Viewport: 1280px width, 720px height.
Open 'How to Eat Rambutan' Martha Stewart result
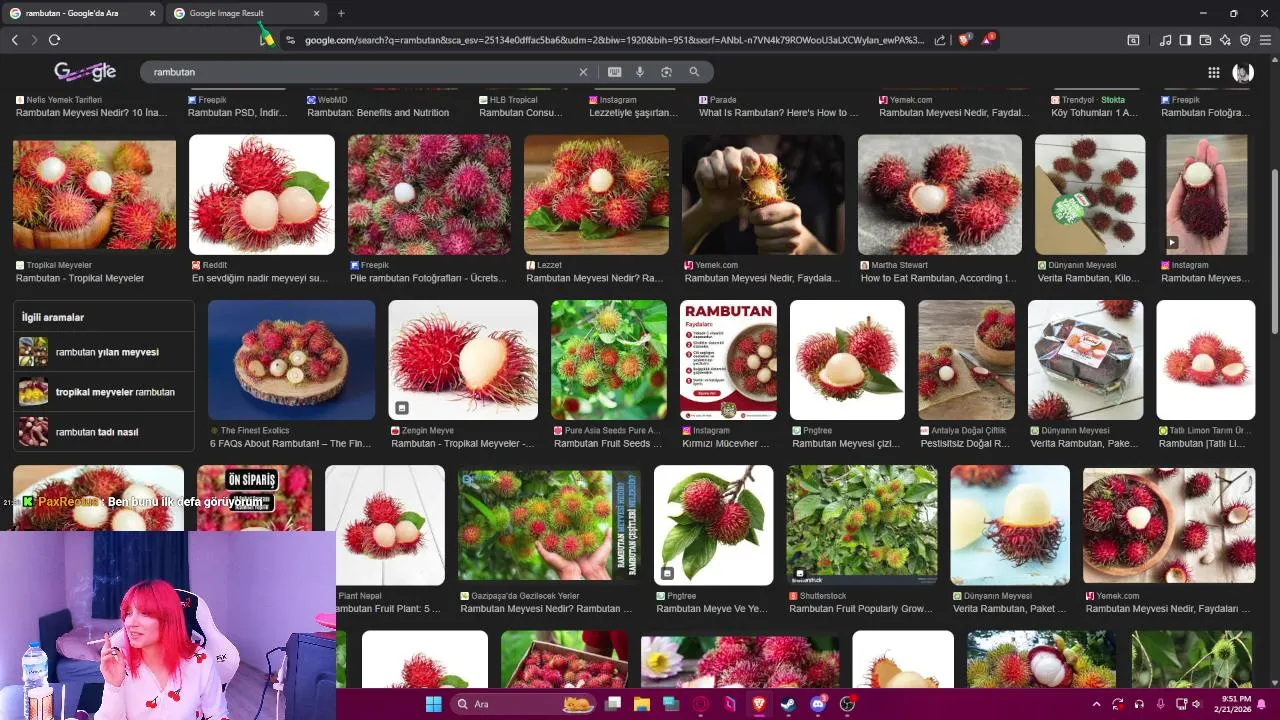coord(938,278)
